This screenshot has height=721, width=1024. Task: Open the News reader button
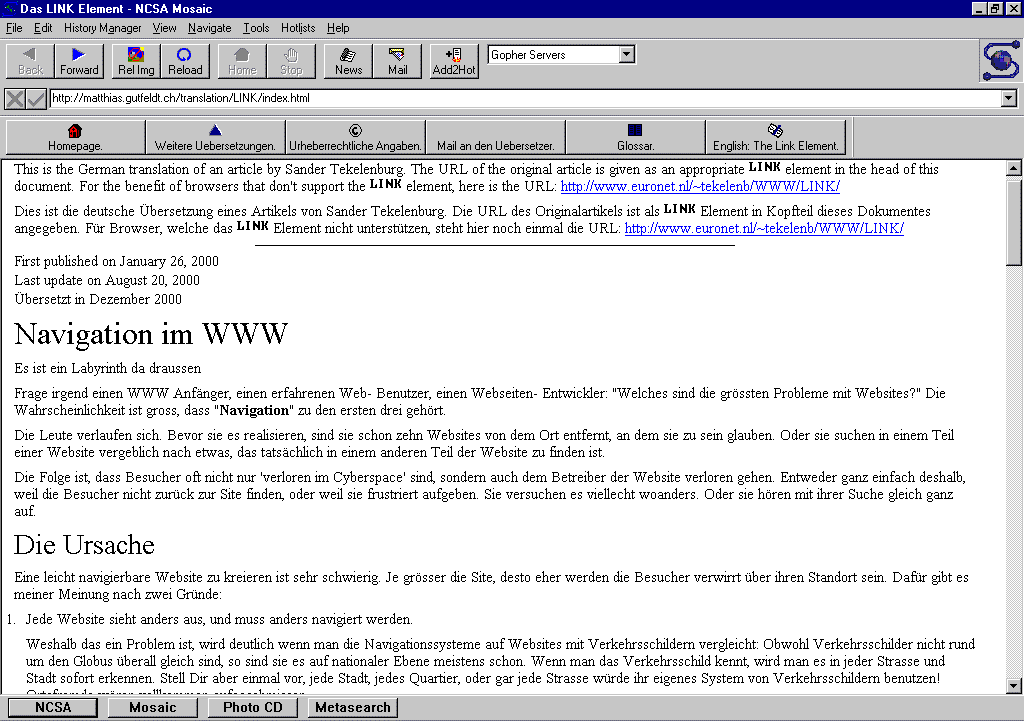348,61
